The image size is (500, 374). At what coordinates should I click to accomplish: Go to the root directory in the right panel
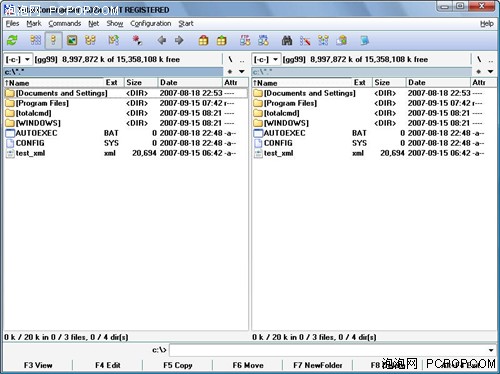click(x=479, y=60)
